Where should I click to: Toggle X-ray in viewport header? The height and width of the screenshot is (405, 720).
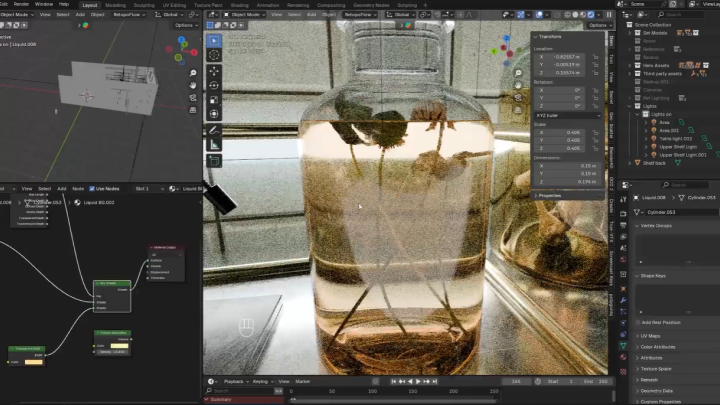(557, 15)
